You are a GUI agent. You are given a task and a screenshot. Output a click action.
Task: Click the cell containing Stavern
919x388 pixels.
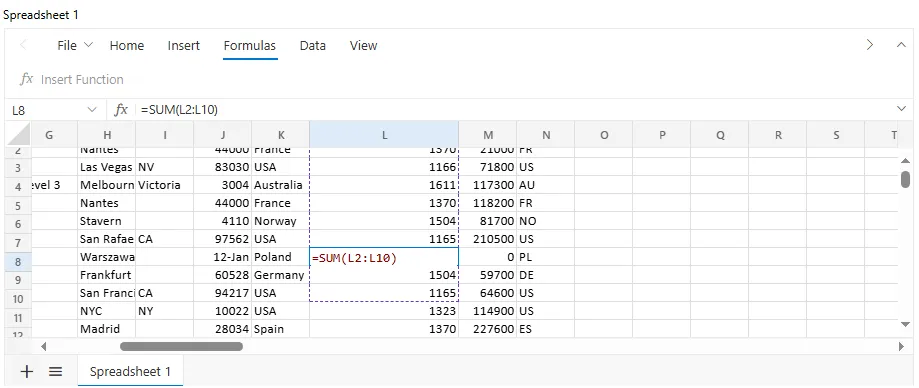click(107, 221)
